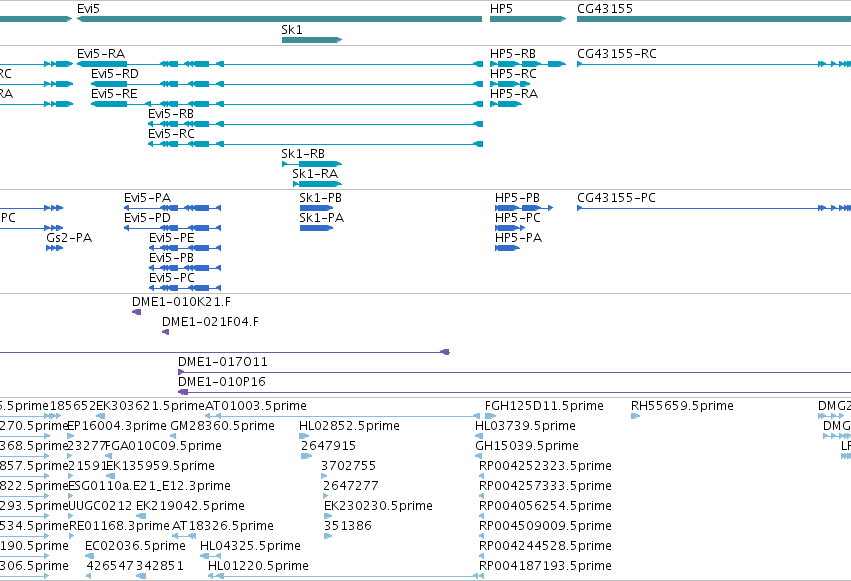Click the HL02852.5prime EST label

[x=349, y=426]
